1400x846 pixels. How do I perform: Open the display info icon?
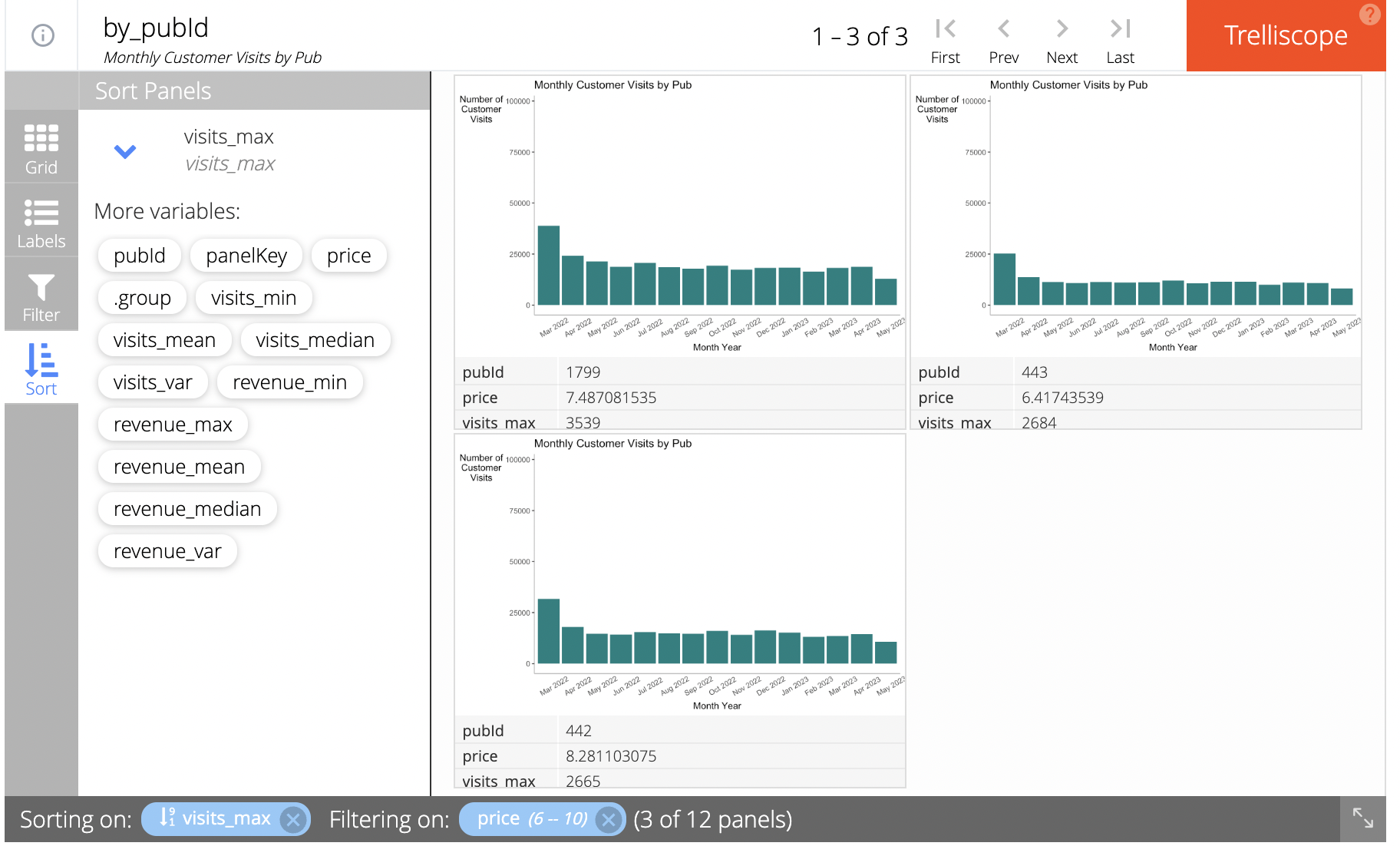tap(42, 35)
